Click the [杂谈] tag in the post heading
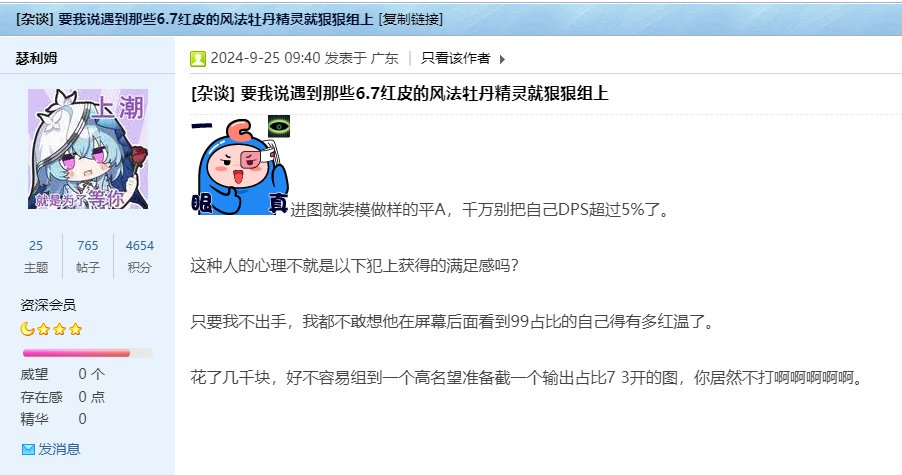Image resolution: width=902 pixels, height=475 pixels. coord(213,93)
